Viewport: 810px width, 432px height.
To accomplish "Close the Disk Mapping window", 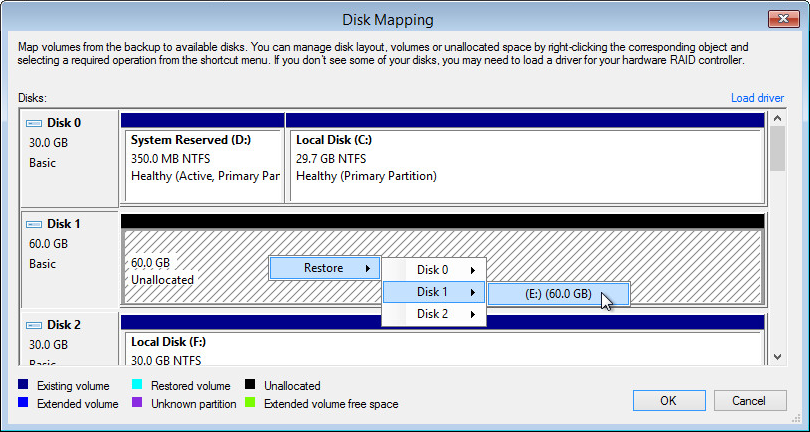I will pos(783,19).
